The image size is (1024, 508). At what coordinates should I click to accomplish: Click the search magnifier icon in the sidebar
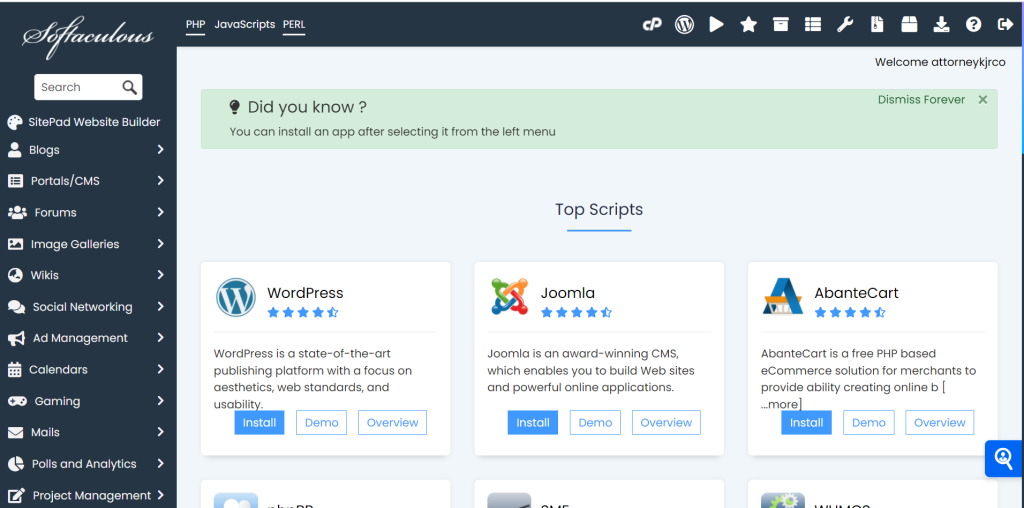pyautogui.click(x=129, y=87)
